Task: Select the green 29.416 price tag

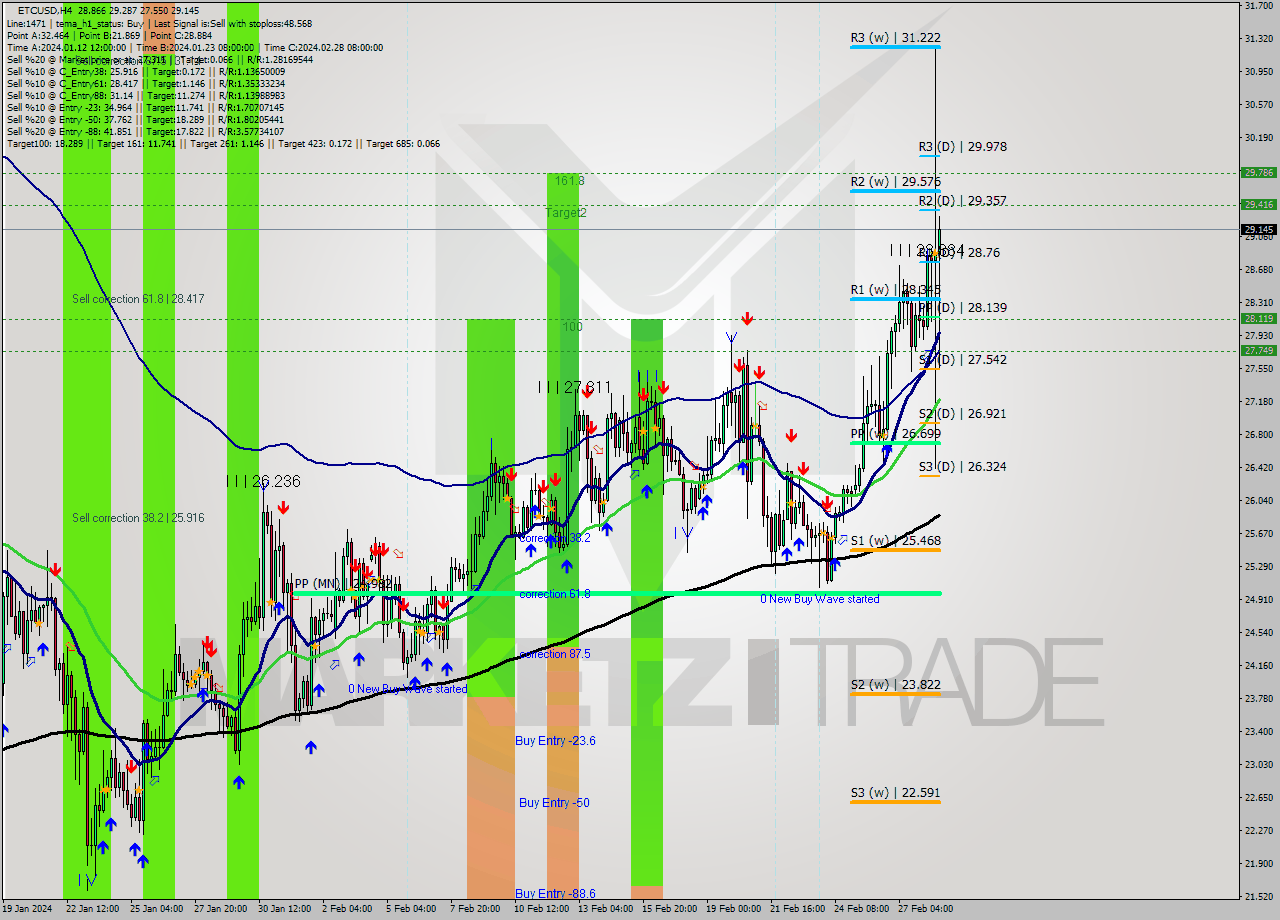Action: [x=1258, y=204]
